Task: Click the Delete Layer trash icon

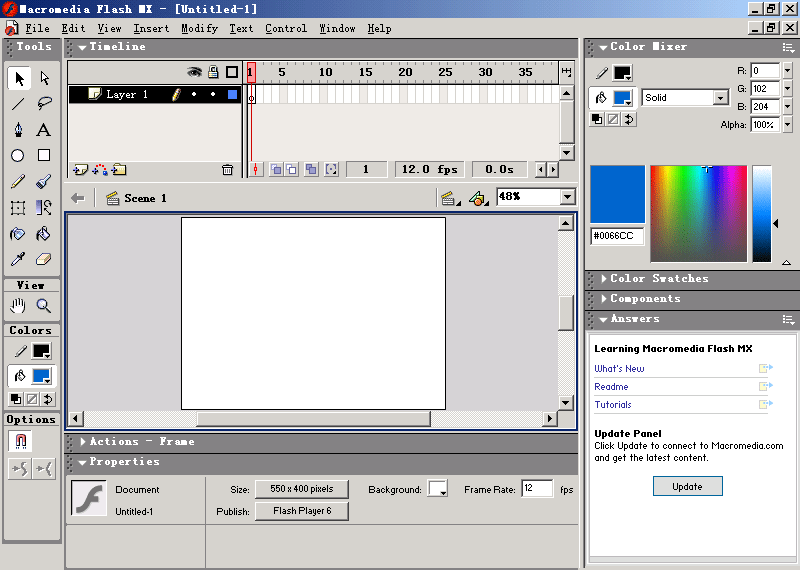Action: tap(228, 169)
